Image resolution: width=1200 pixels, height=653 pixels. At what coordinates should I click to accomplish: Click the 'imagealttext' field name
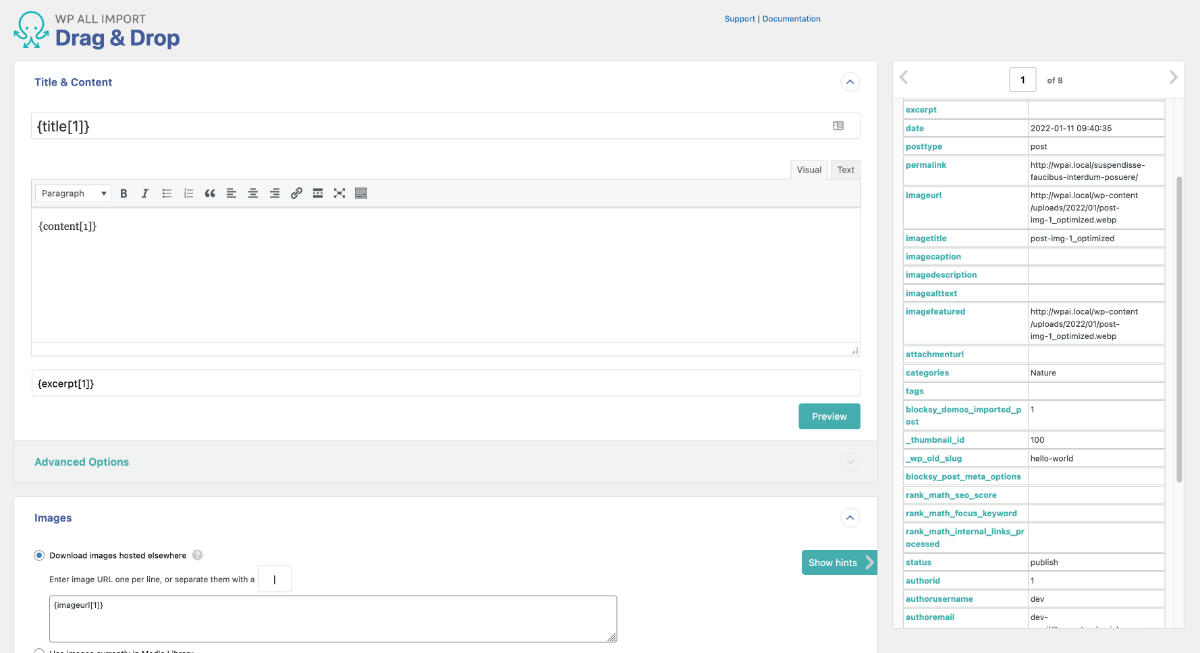coord(931,293)
